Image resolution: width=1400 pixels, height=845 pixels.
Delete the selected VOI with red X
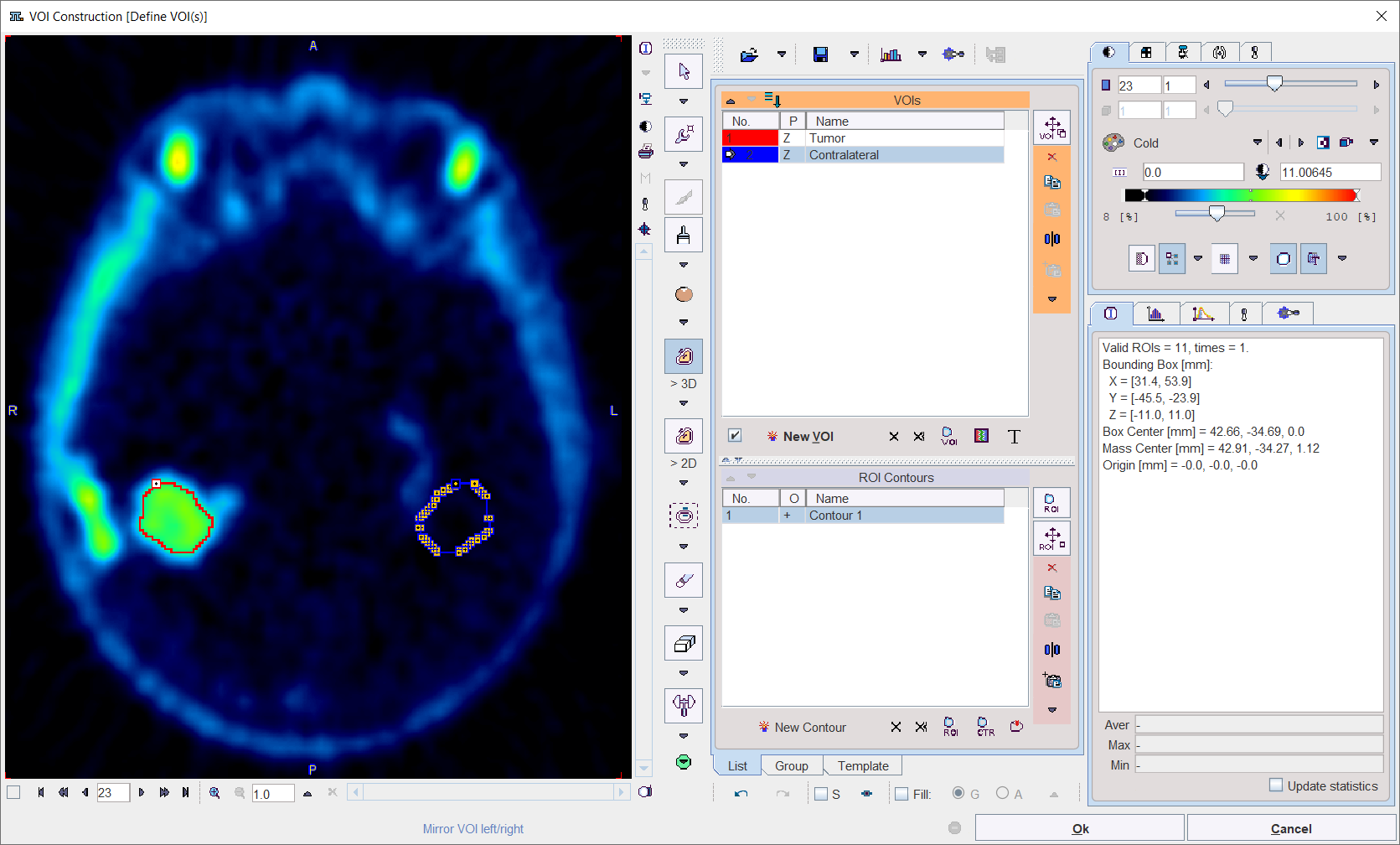point(1052,157)
